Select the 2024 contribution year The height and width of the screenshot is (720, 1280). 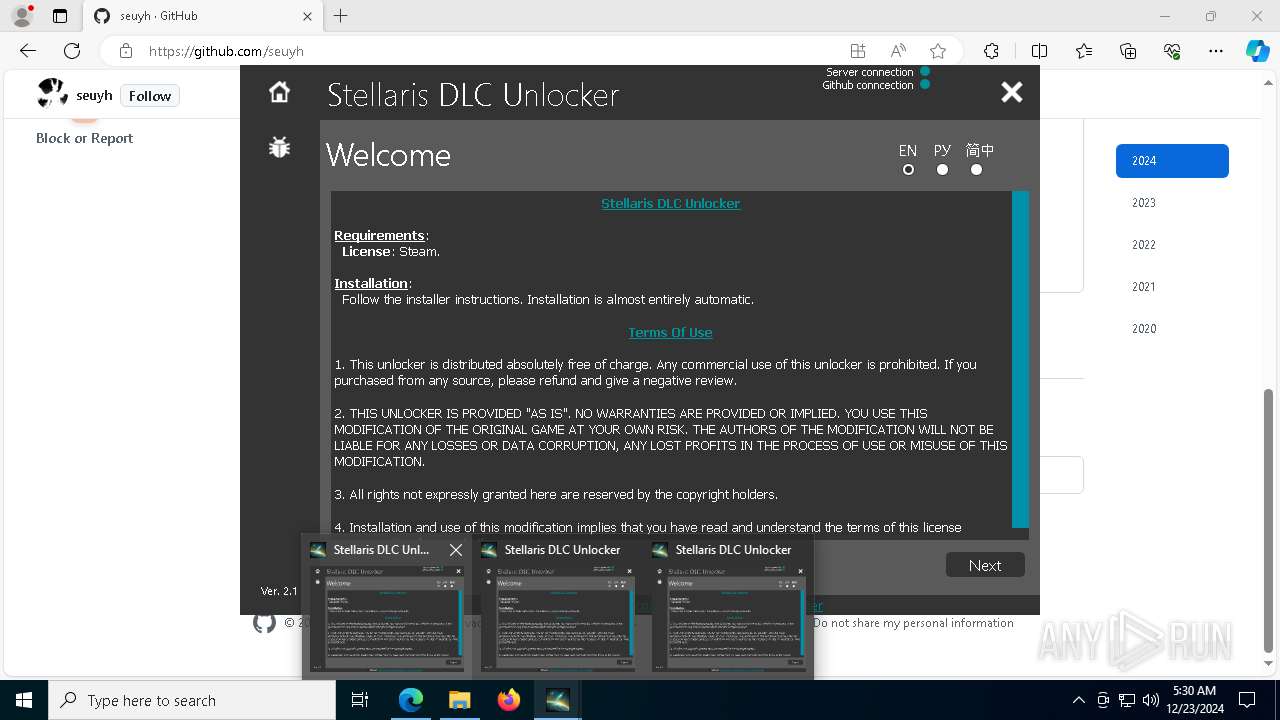point(1172,161)
